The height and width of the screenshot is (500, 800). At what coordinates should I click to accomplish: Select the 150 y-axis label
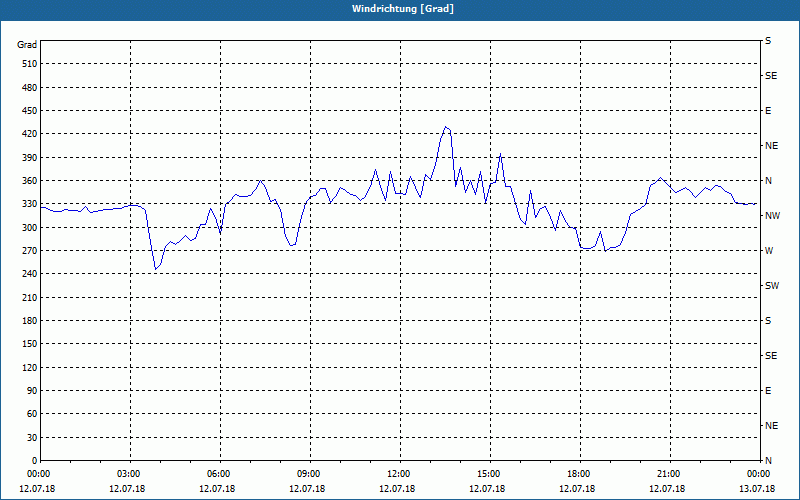pos(30,344)
